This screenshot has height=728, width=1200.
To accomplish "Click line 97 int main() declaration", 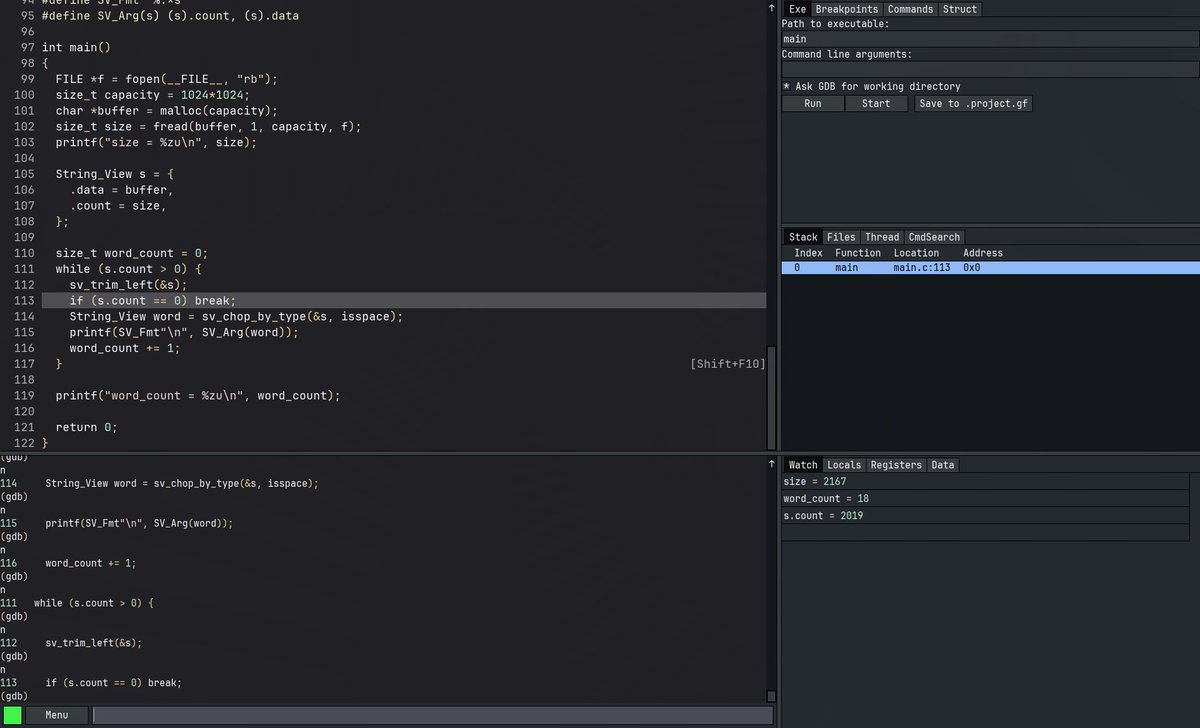I will pos(76,47).
